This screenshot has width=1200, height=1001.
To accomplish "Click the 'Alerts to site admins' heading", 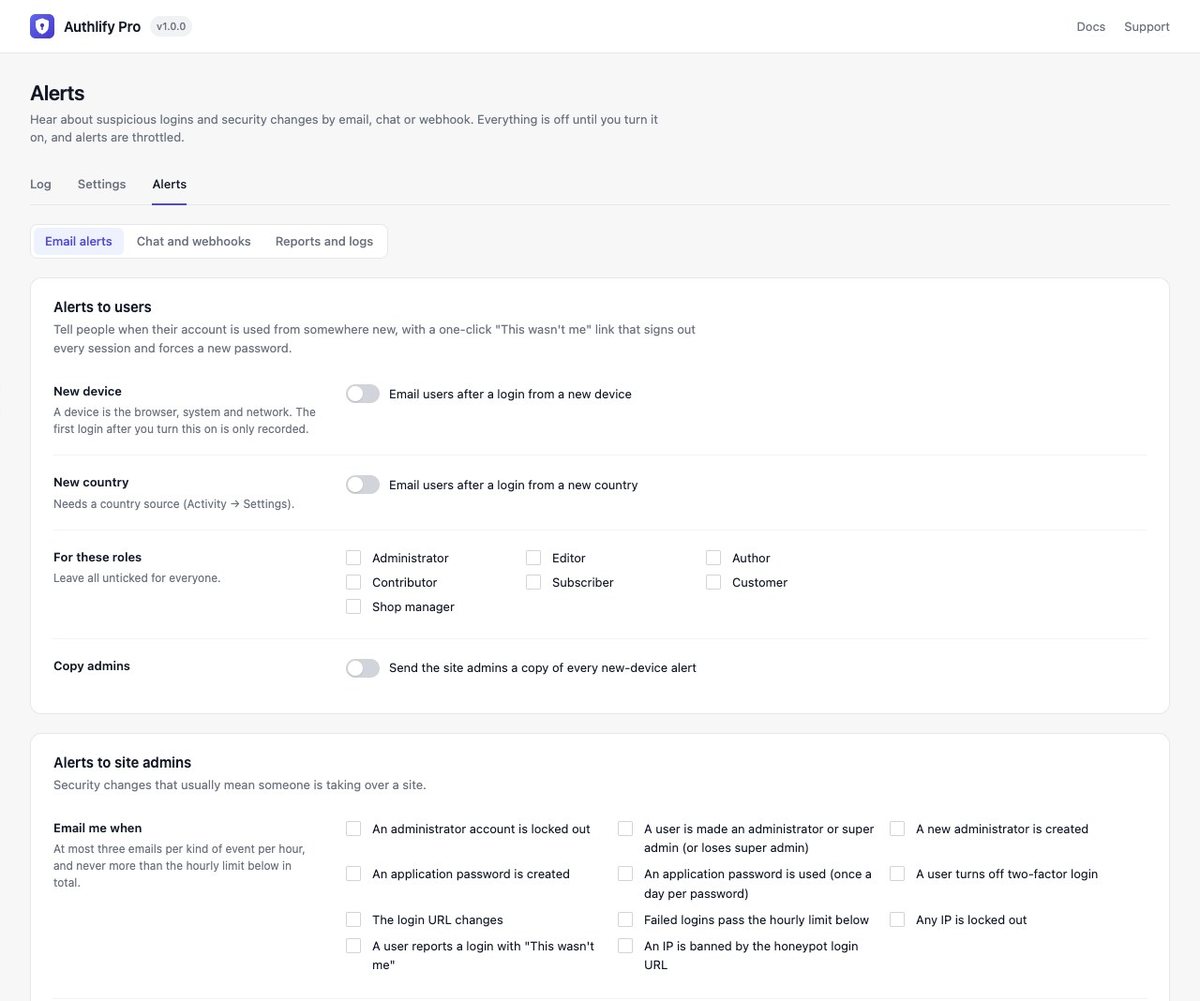I will [122, 763].
